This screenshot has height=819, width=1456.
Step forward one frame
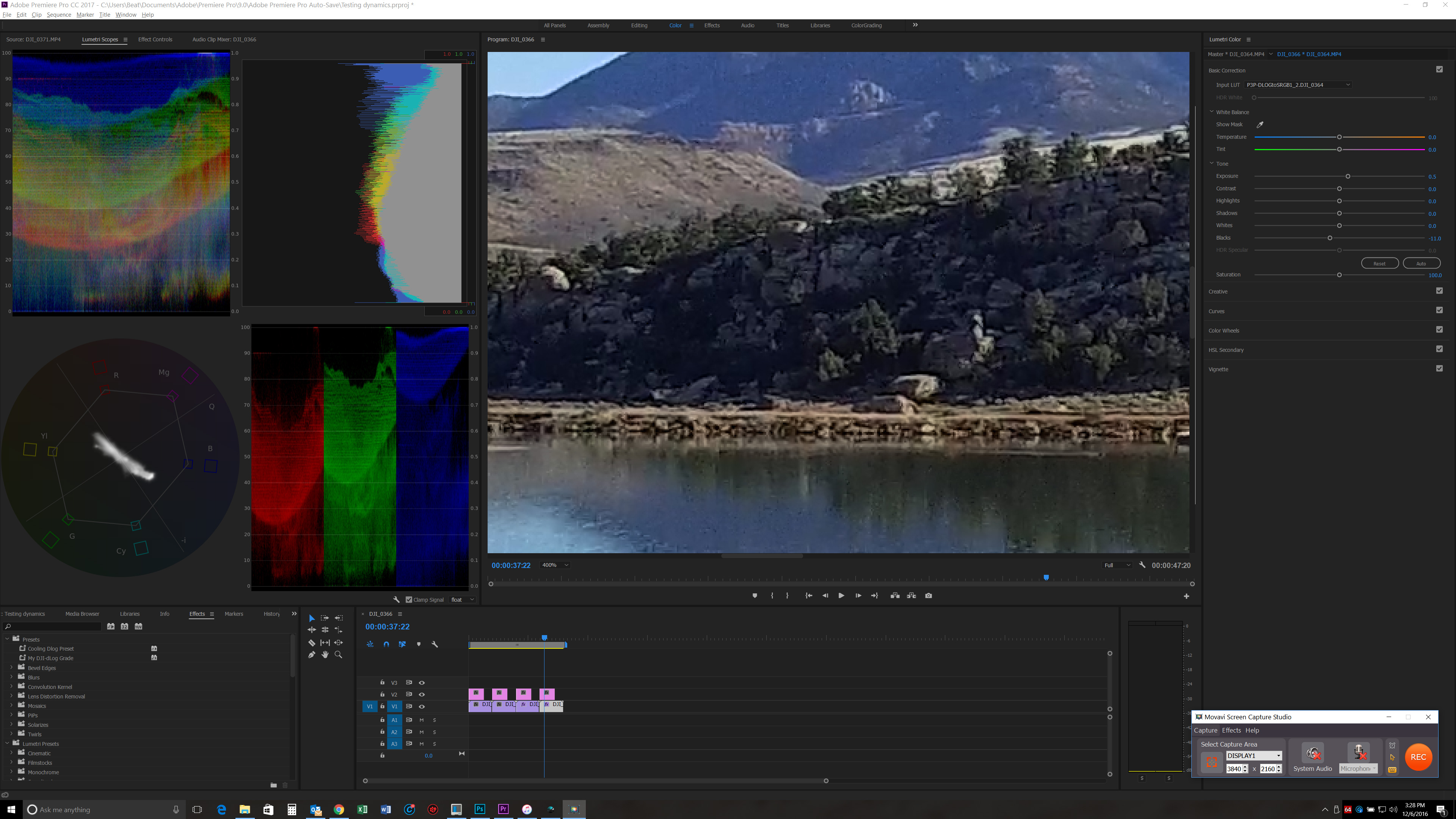click(x=858, y=596)
